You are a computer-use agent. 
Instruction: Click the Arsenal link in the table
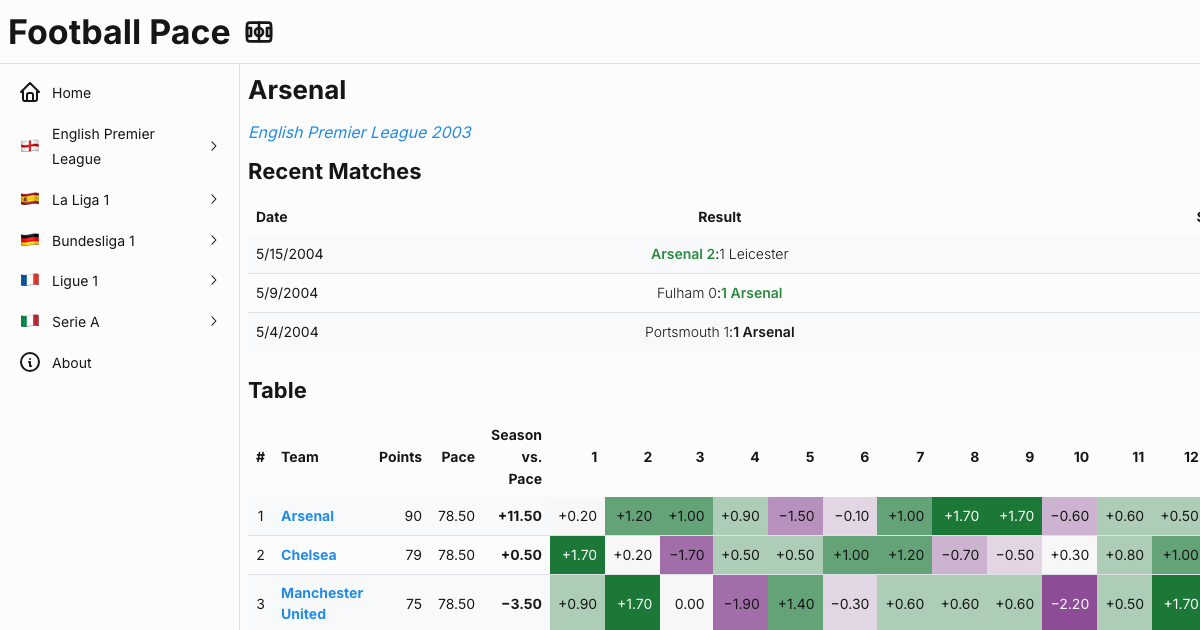click(x=307, y=515)
